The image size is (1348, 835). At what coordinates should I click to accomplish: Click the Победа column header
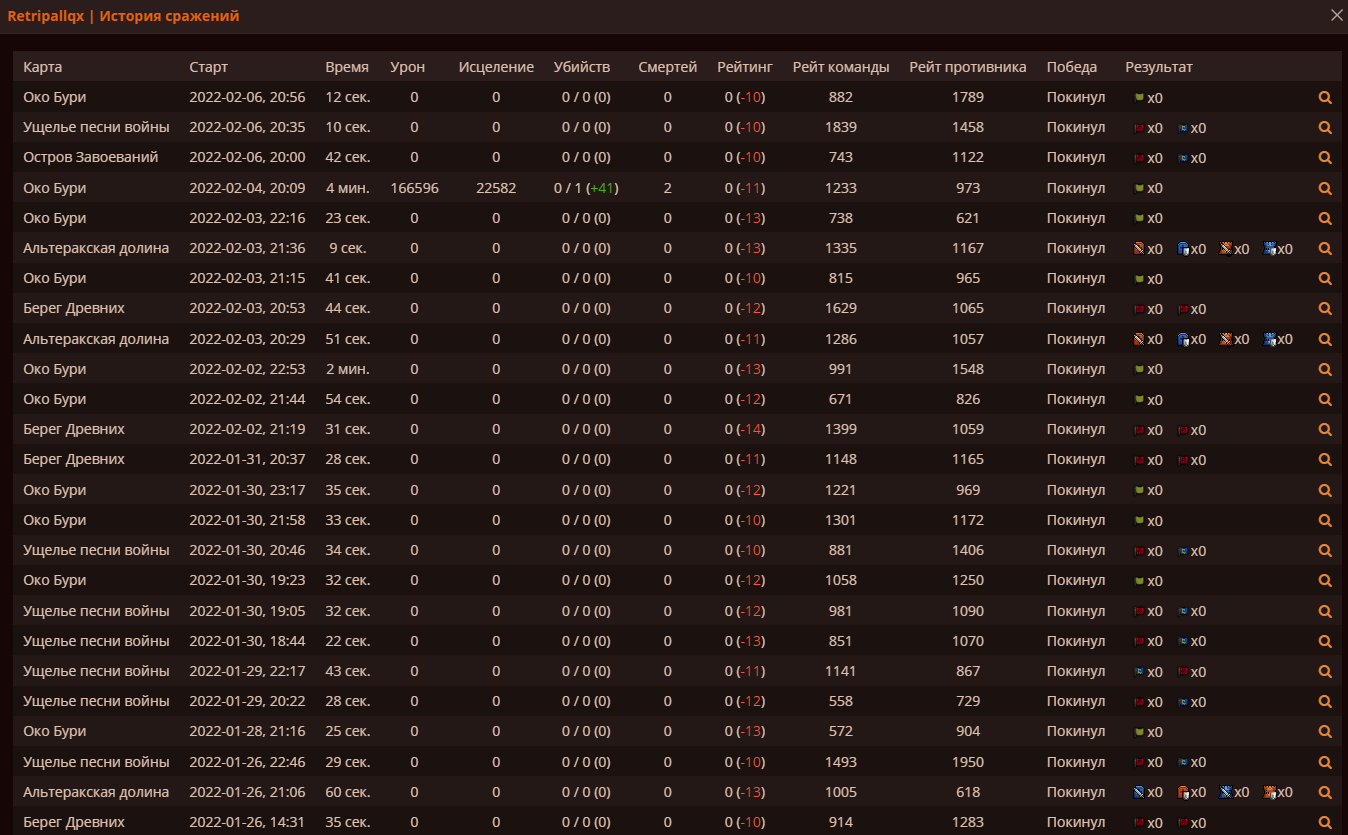[x=1071, y=67]
